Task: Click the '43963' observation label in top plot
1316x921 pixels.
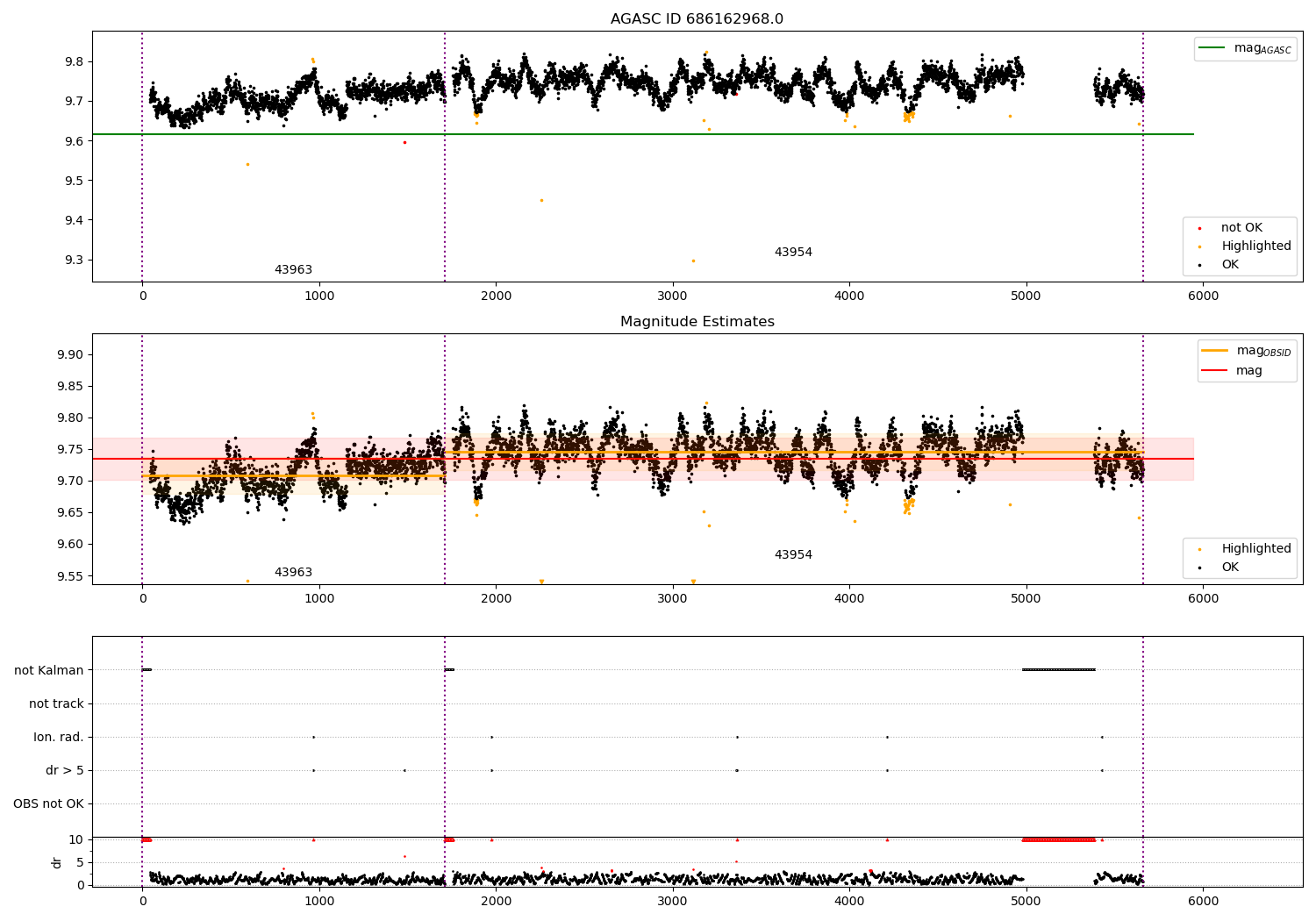Action: 293,270
